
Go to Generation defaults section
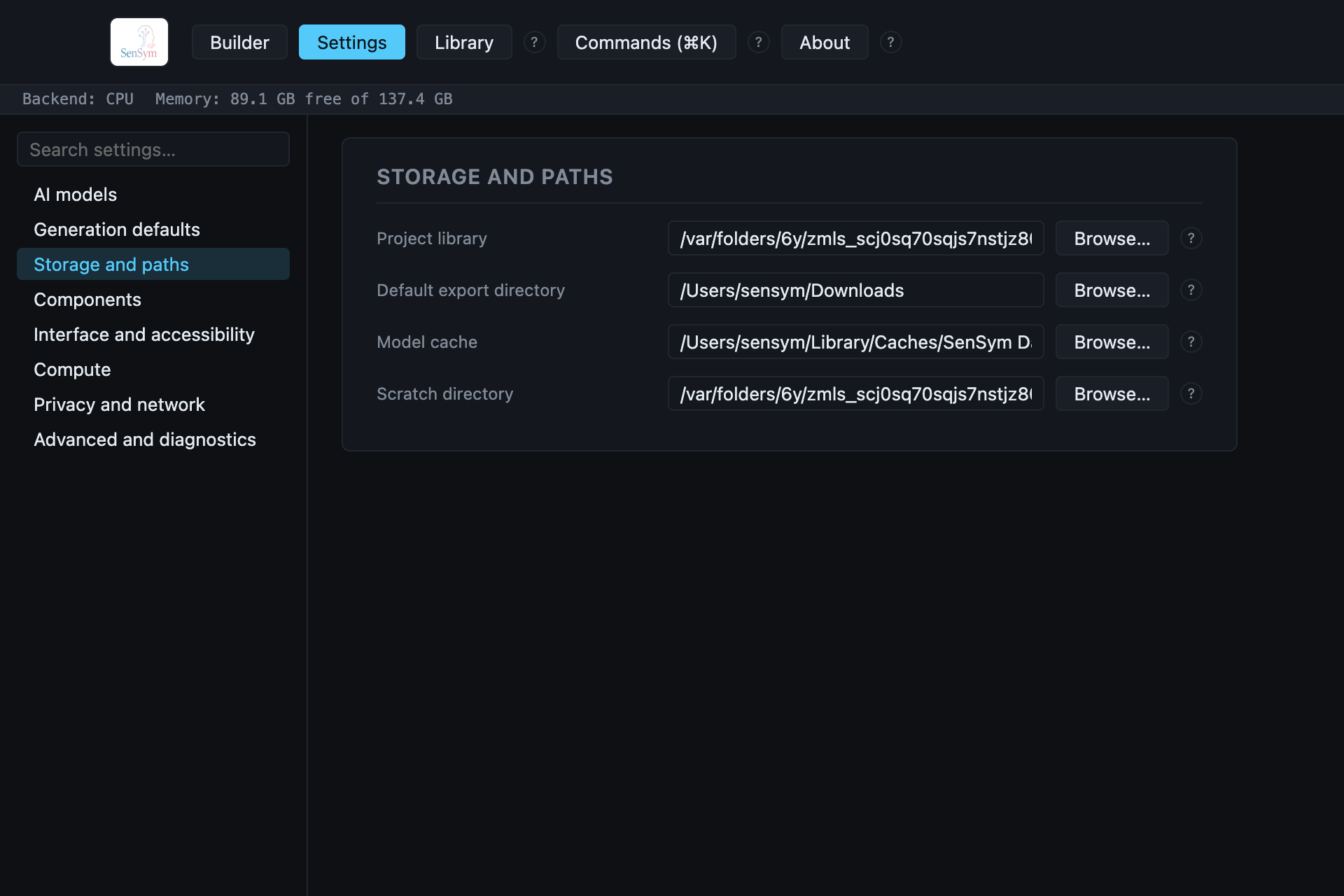(x=153, y=229)
